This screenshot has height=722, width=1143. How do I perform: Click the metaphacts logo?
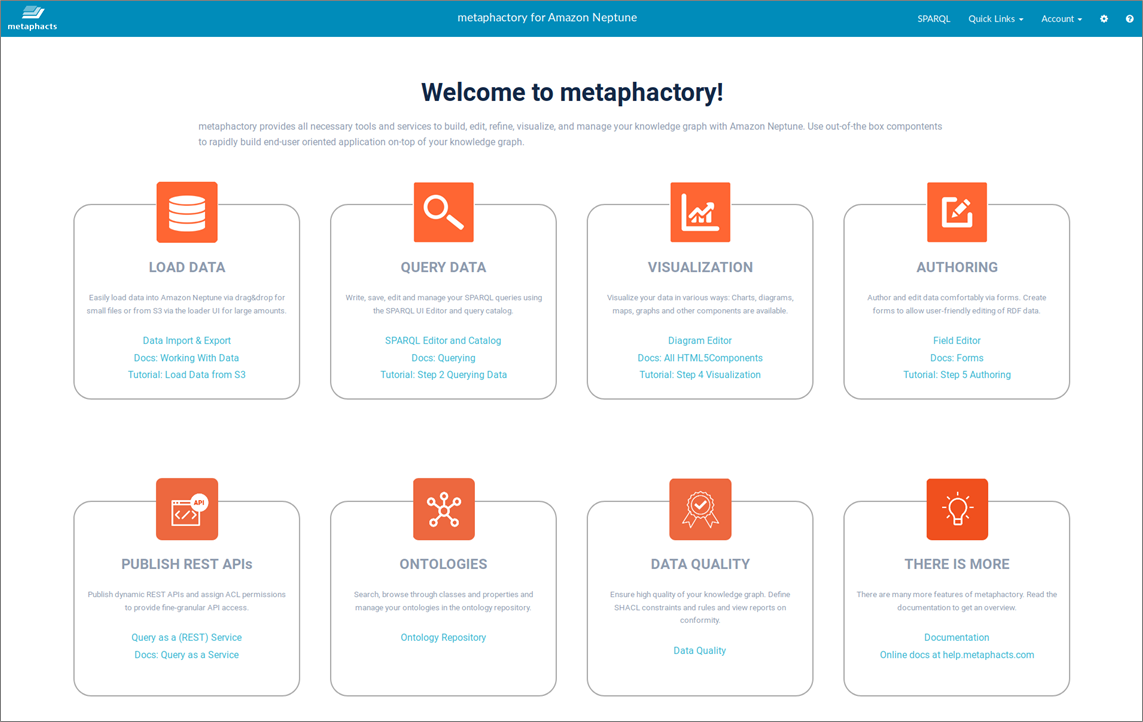click(x=32, y=18)
